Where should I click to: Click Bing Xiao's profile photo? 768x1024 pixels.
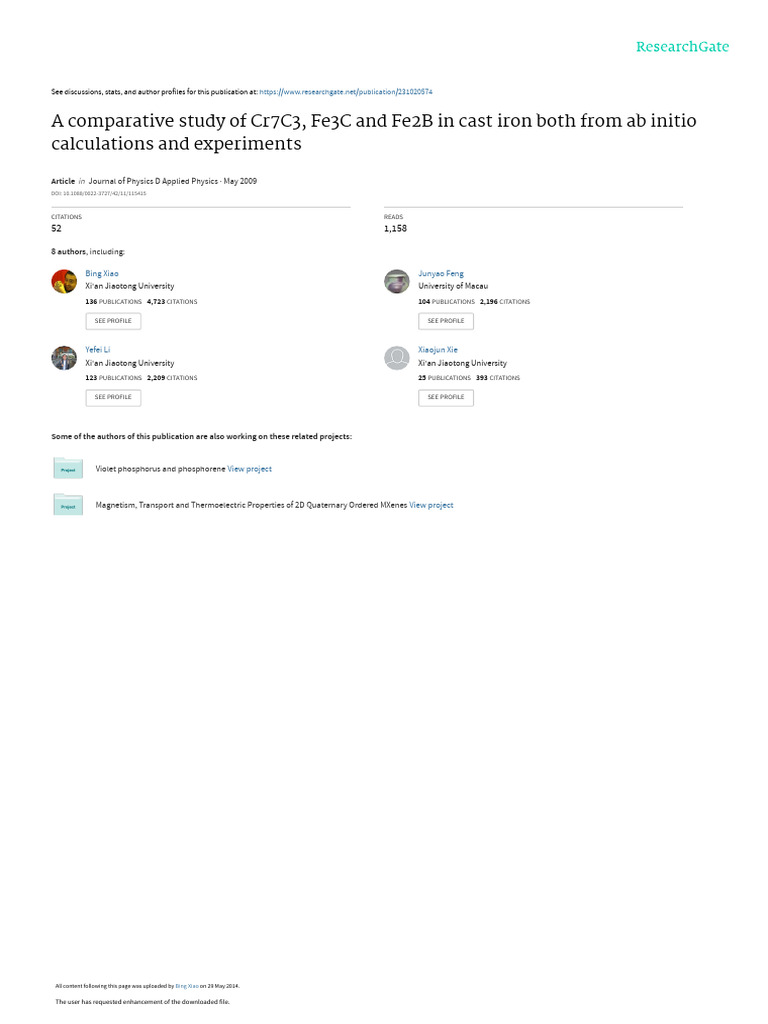pos(64,281)
